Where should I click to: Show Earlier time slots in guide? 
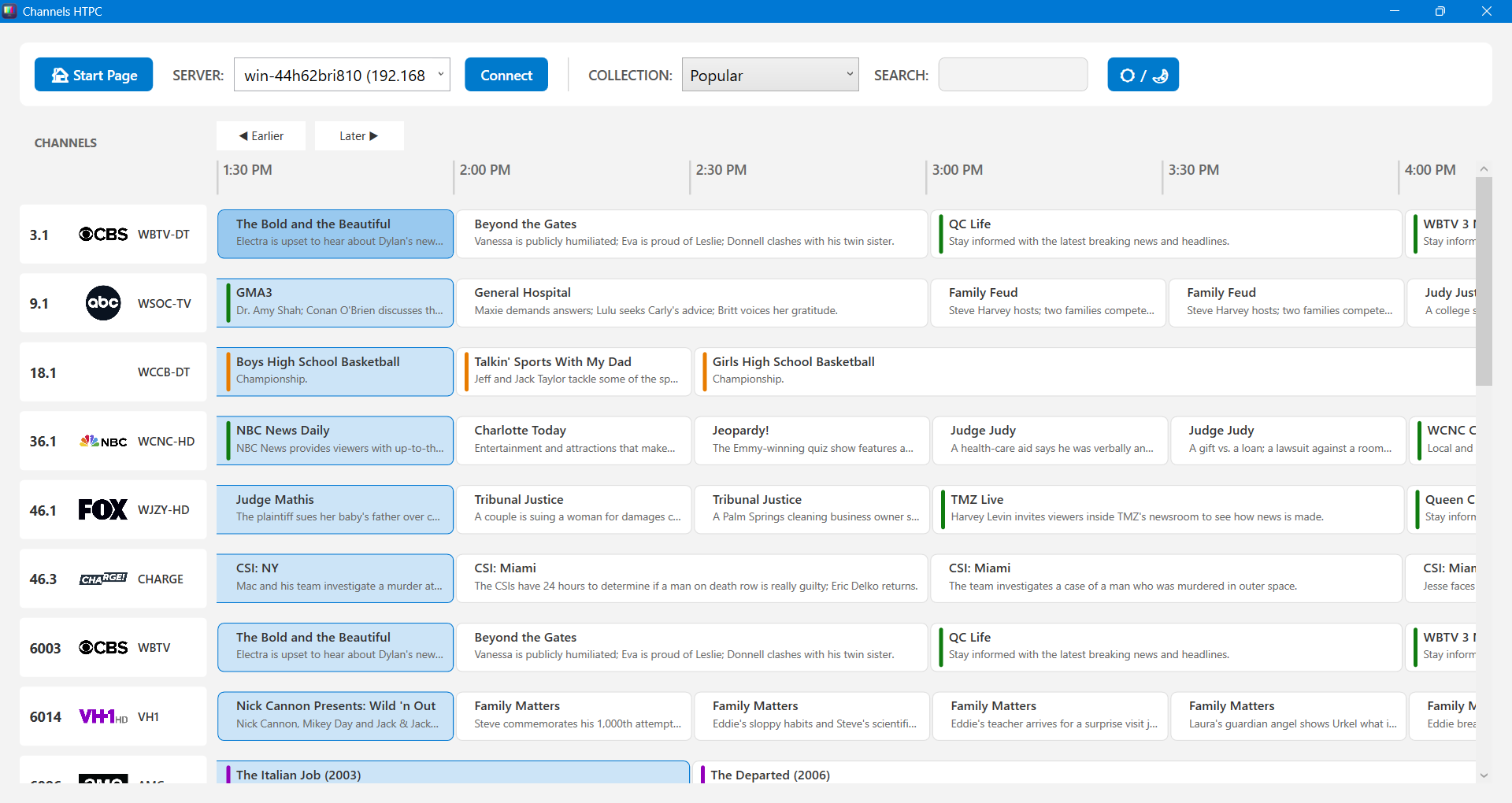pos(261,136)
